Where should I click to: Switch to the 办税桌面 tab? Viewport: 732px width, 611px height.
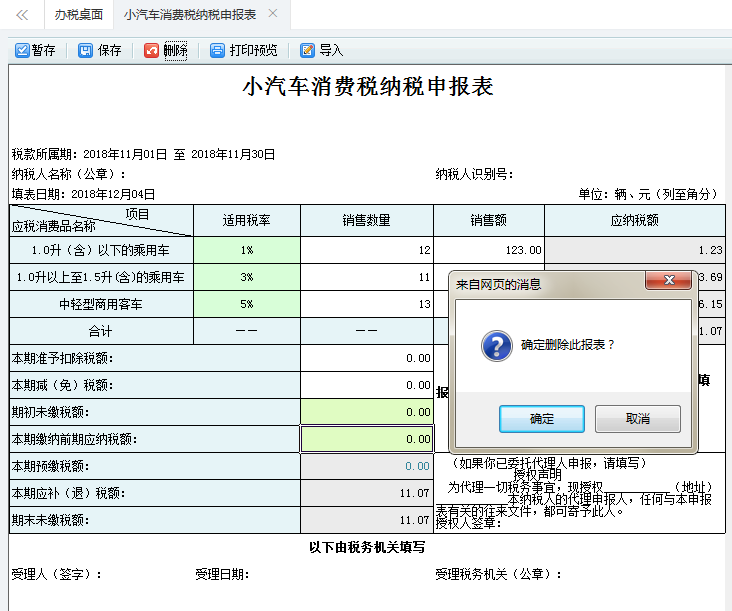click(x=79, y=15)
